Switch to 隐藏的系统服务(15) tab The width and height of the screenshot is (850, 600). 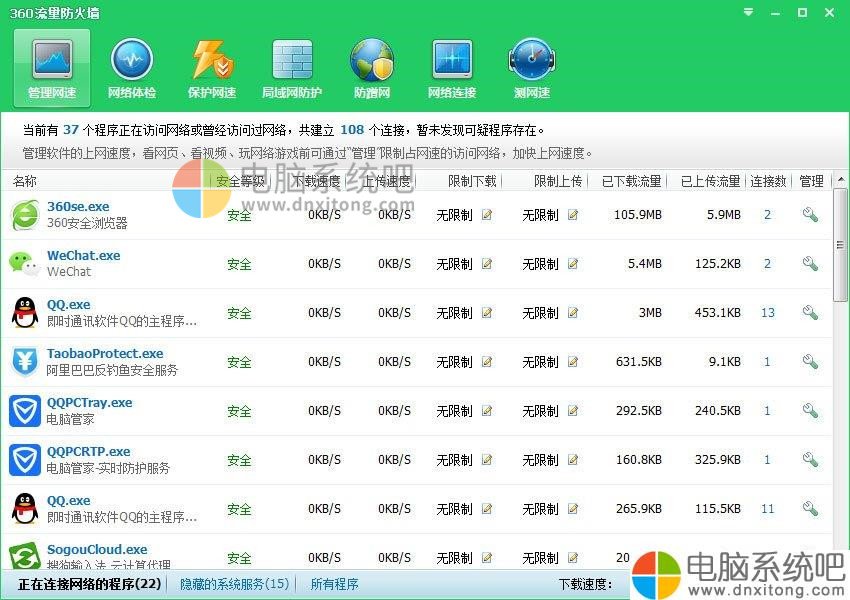tap(234, 584)
